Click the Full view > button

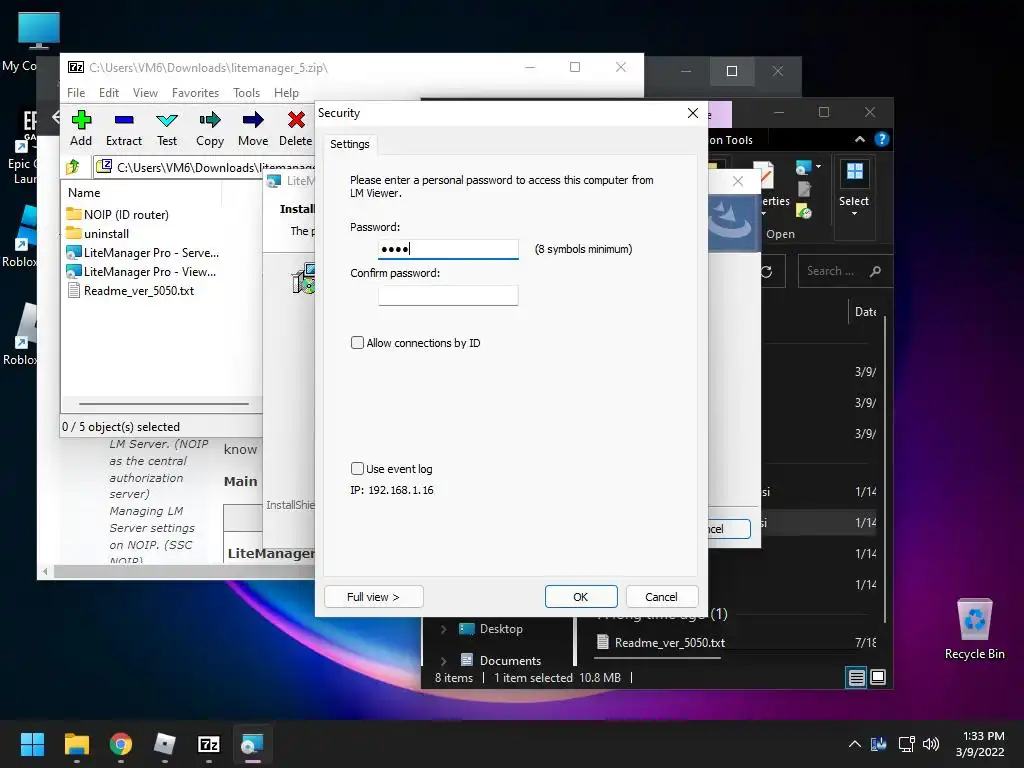tap(373, 596)
